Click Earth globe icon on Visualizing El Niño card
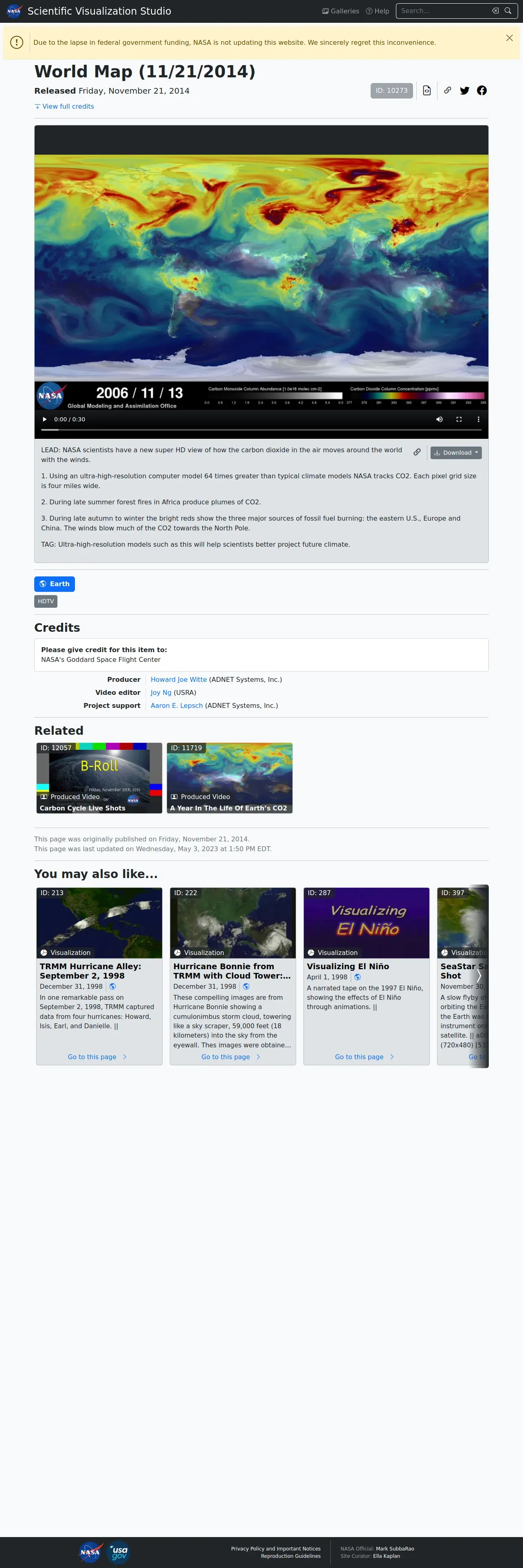This screenshot has width=523, height=1568. [x=357, y=977]
